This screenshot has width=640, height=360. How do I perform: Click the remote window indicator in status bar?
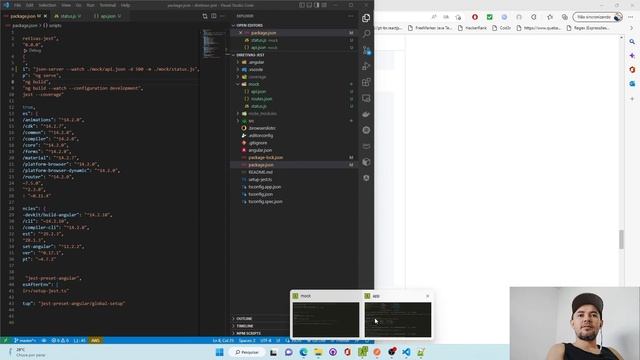coord(5,340)
